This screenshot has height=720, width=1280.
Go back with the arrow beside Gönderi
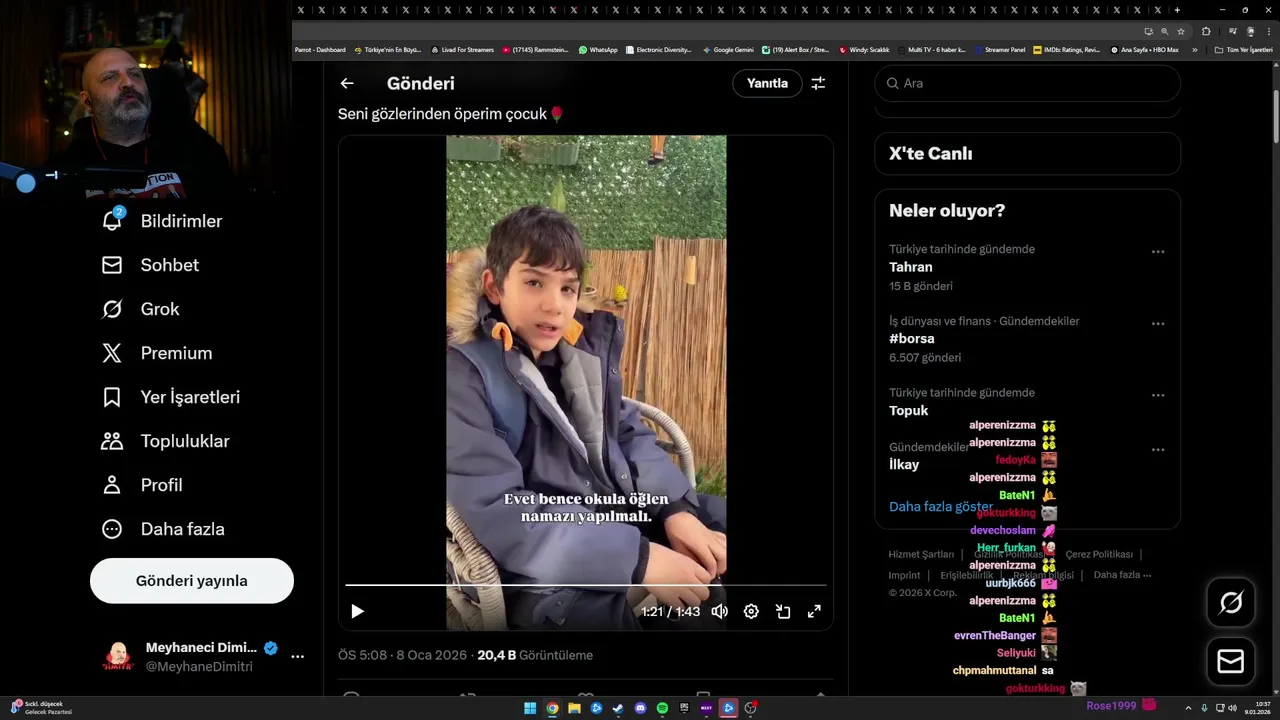347,84
